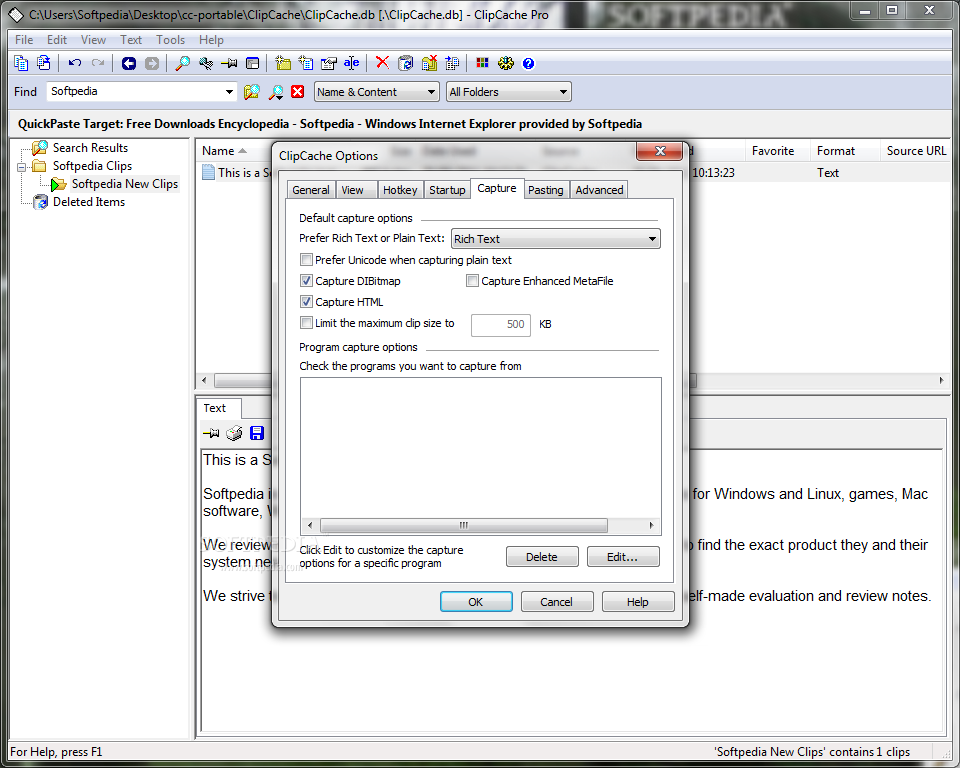Click the grey Forward navigation arrow
The height and width of the screenshot is (768, 960).
coord(152,63)
